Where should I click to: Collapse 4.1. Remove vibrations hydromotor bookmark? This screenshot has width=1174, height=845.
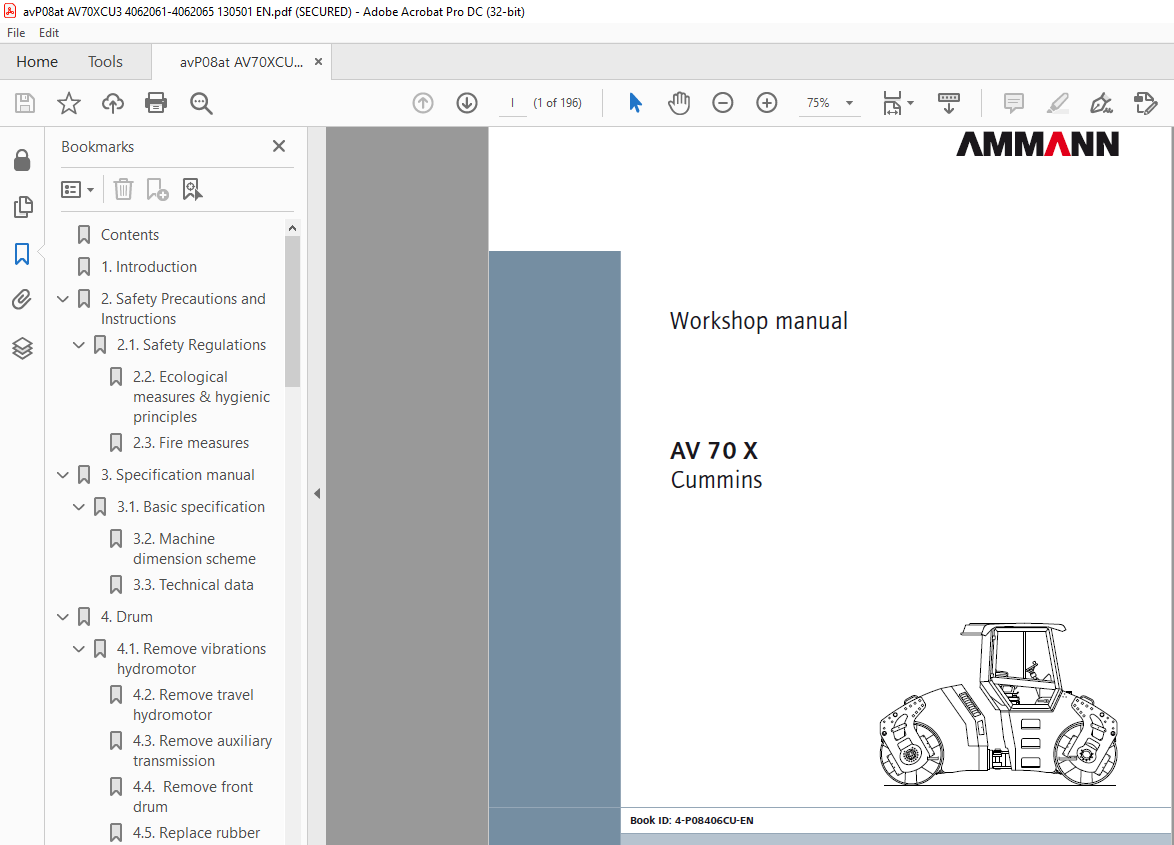[x=79, y=649]
